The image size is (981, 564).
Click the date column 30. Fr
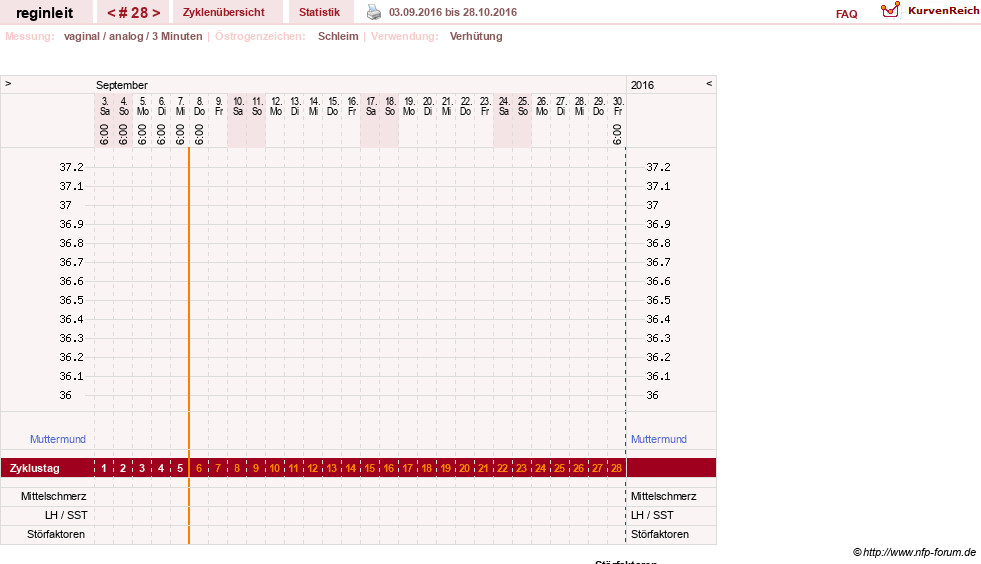tap(618, 106)
